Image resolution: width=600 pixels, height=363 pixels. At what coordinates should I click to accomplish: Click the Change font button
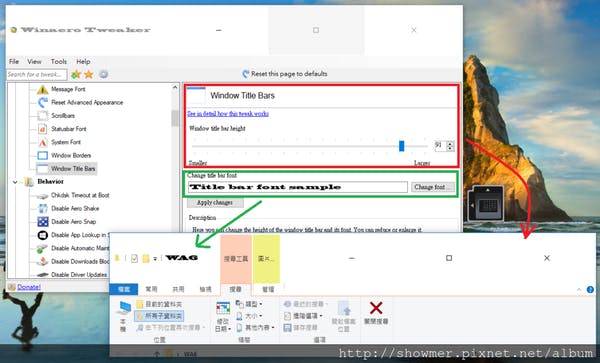click(x=433, y=187)
